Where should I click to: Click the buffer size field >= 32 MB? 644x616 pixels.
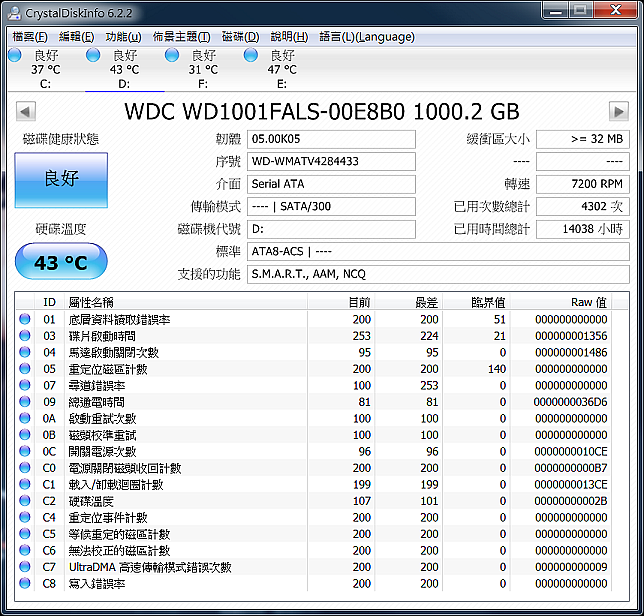point(583,139)
